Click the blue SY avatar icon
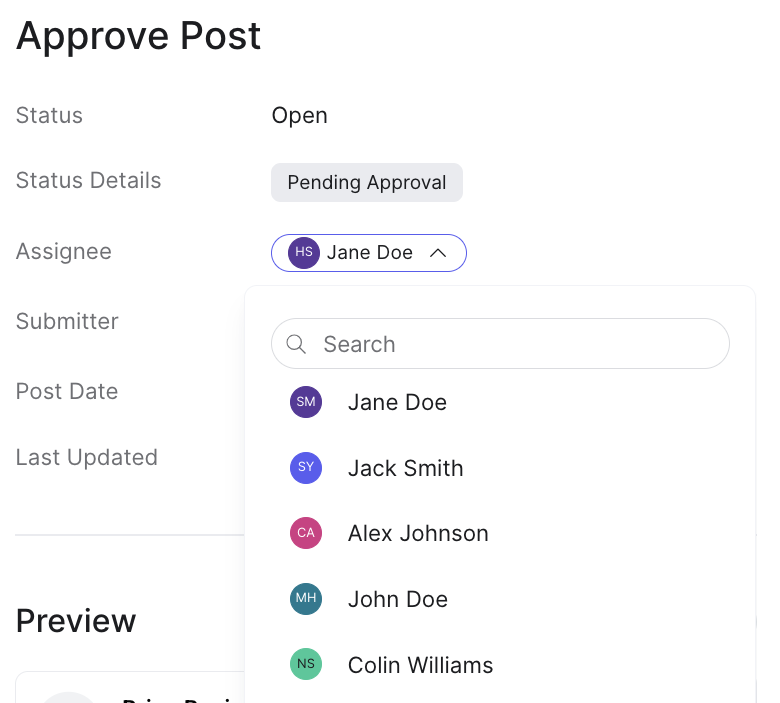This screenshot has height=703, width=780. (x=306, y=468)
